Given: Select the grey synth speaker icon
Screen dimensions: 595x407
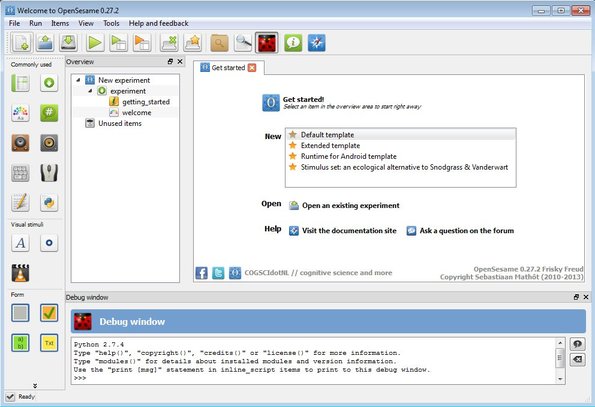Looking at the screenshot, I should point(49,143).
